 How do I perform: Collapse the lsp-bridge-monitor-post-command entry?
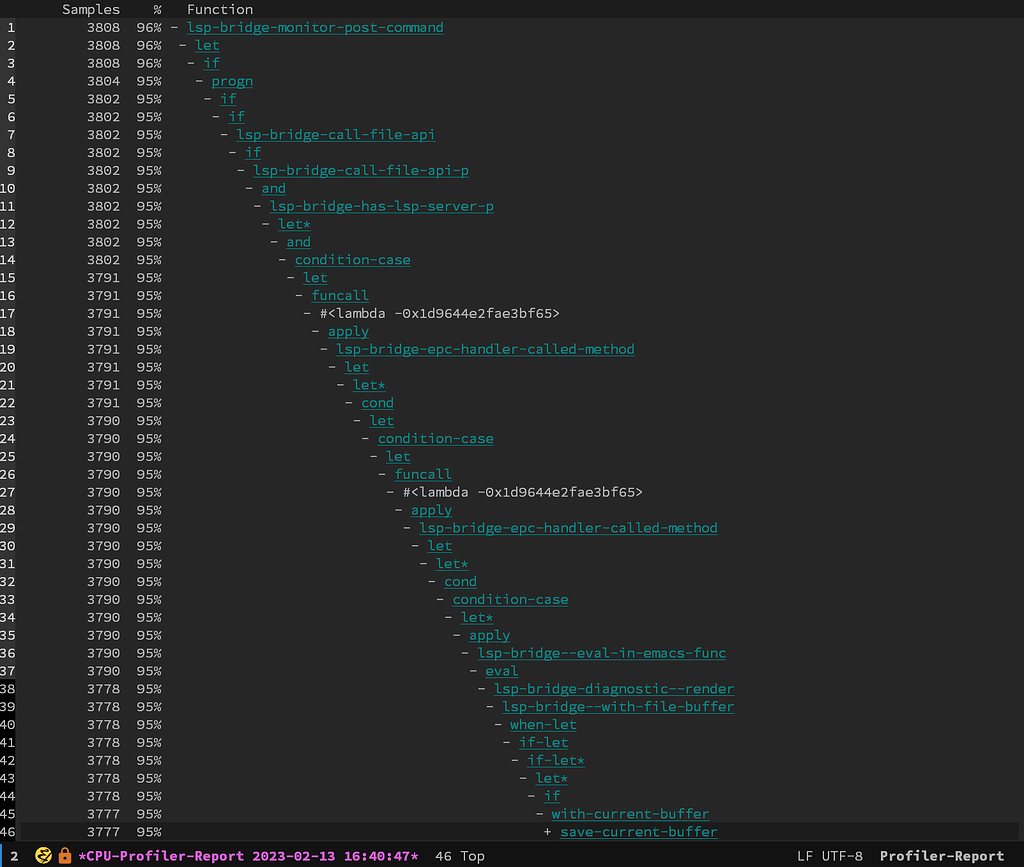click(172, 27)
